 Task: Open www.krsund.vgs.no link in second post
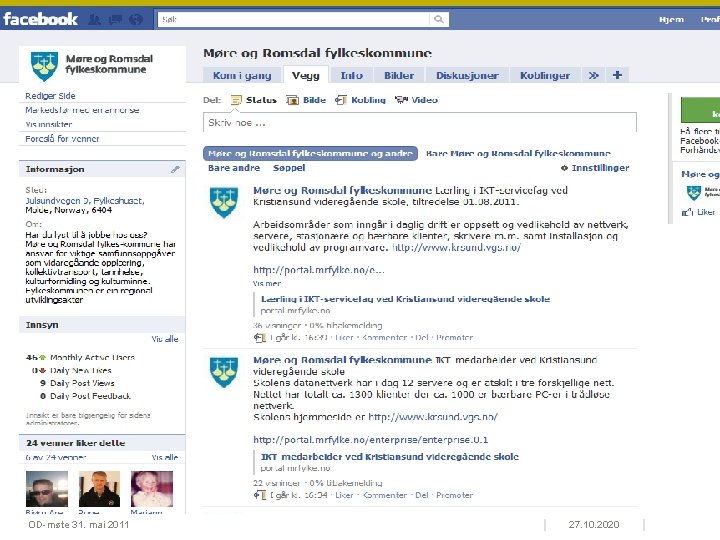[433, 417]
